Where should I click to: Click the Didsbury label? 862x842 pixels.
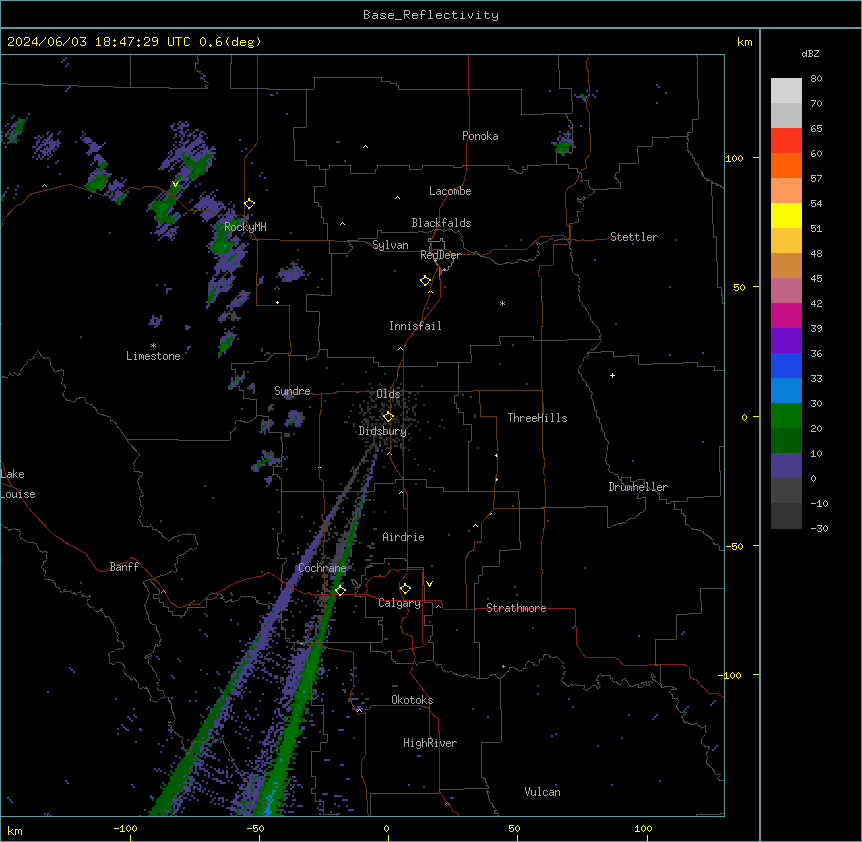point(383,431)
